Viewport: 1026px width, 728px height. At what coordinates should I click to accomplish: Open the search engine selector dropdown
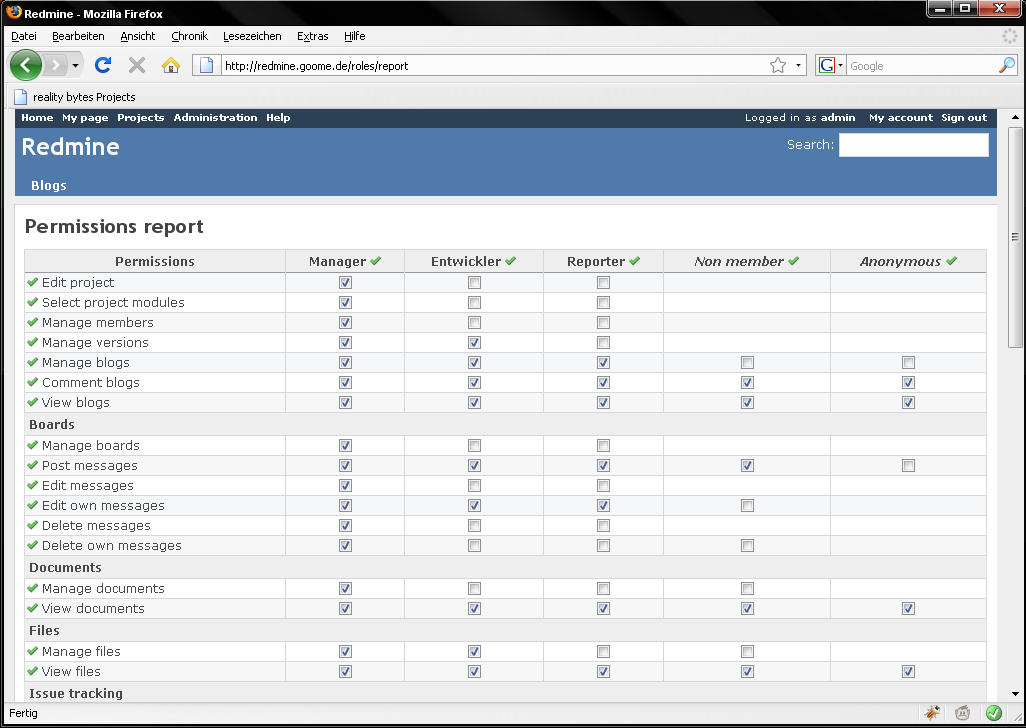[x=840, y=65]
